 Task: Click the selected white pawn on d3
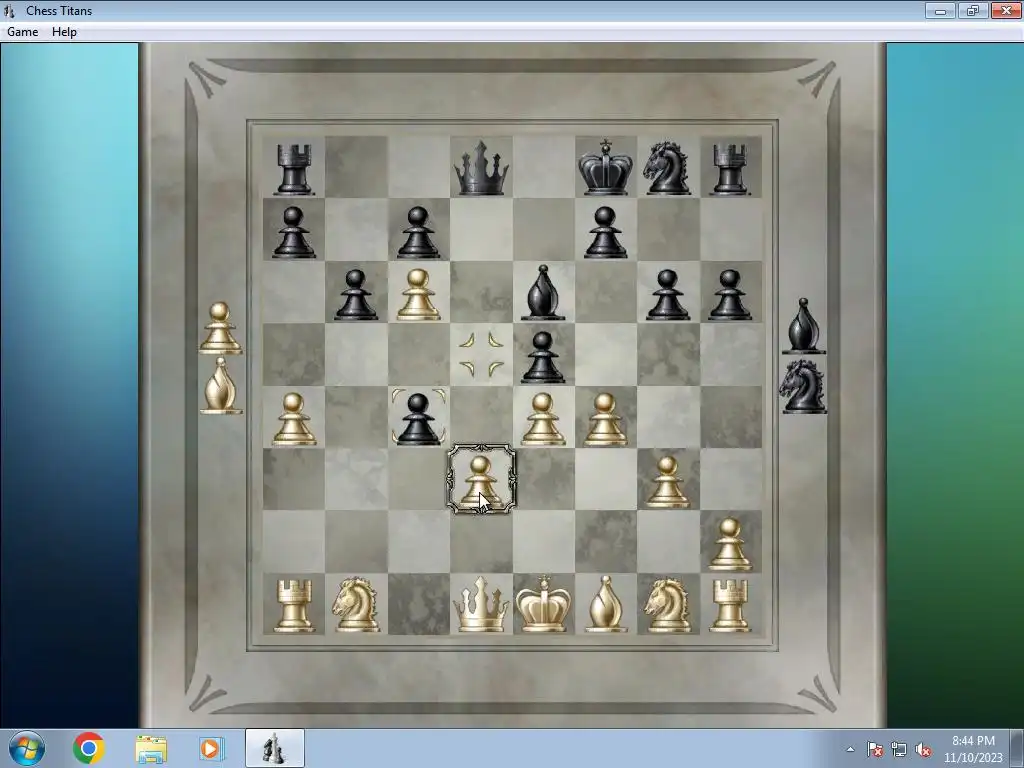click(481, 480)
